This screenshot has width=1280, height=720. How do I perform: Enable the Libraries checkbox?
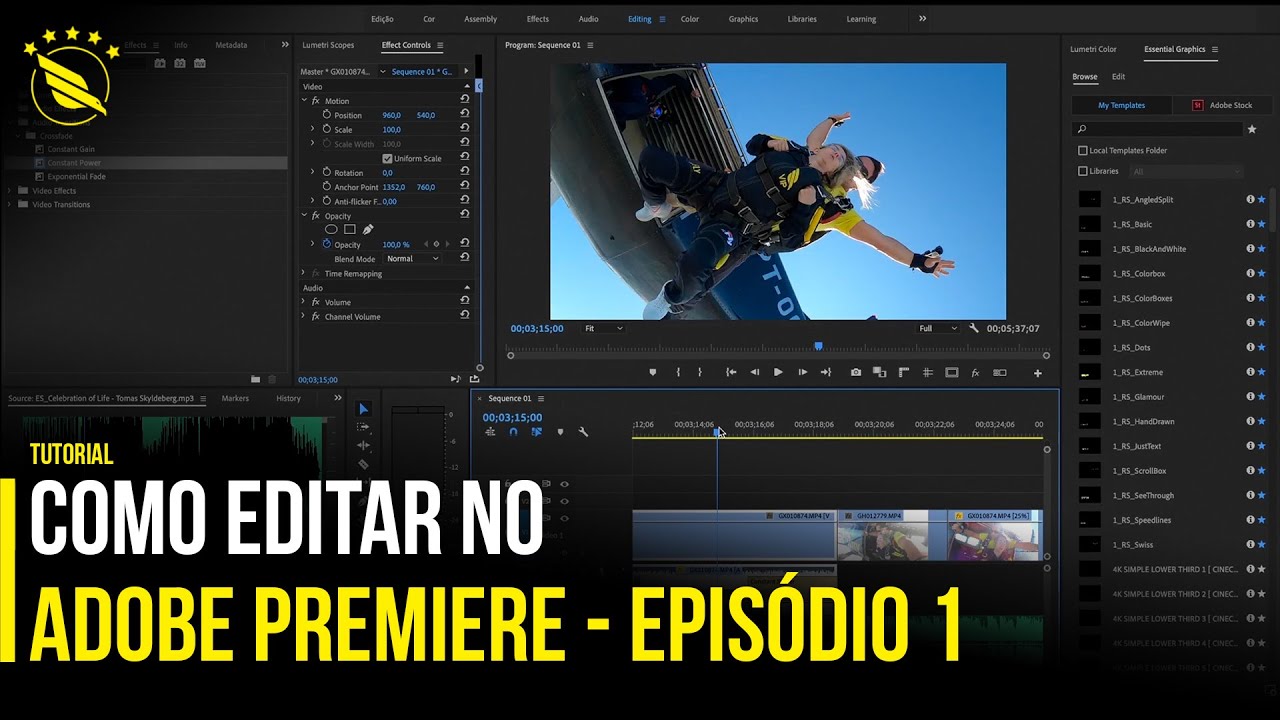[1083, 171]
